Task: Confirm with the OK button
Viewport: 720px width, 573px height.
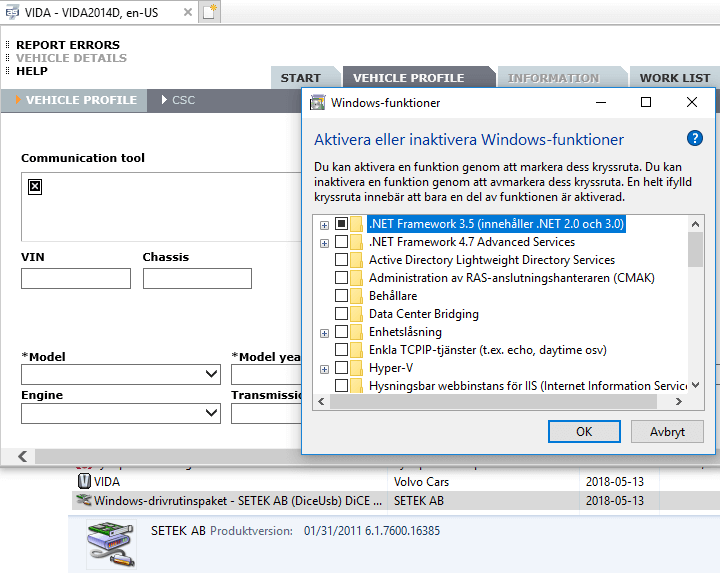Action: tap(584, 432)
